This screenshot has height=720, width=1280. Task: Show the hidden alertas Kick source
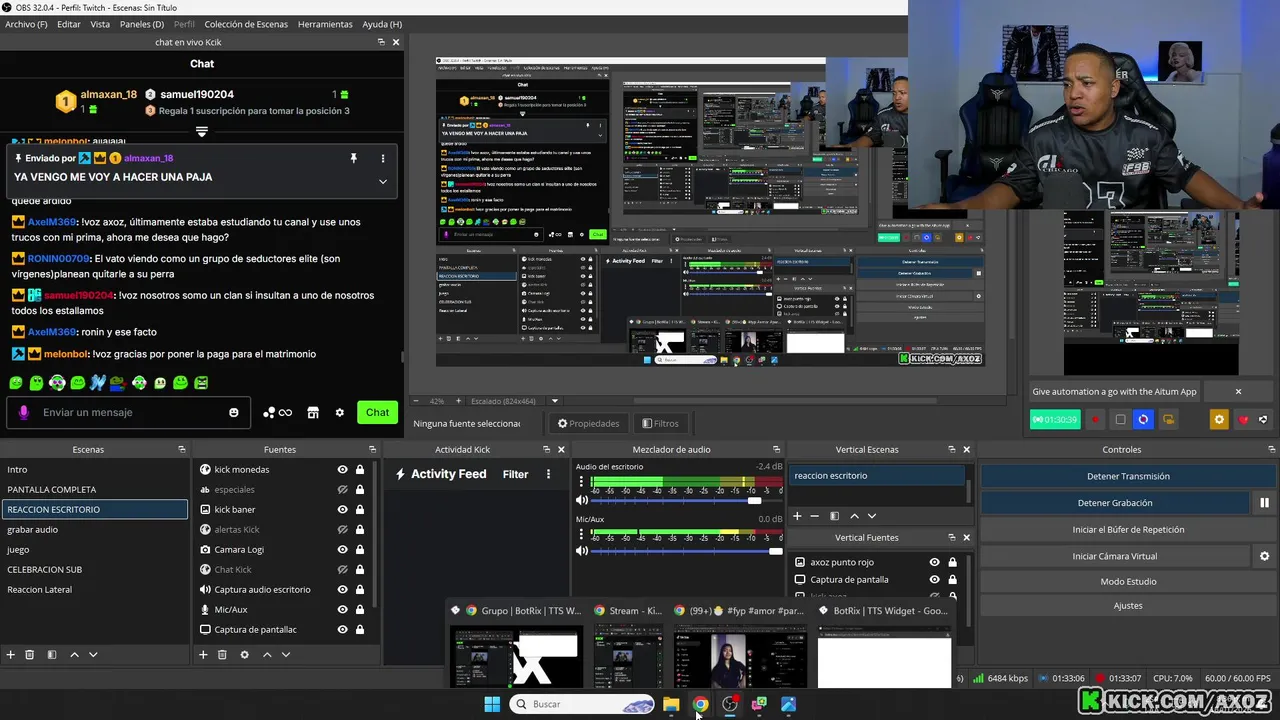click(x=342, y=530)
